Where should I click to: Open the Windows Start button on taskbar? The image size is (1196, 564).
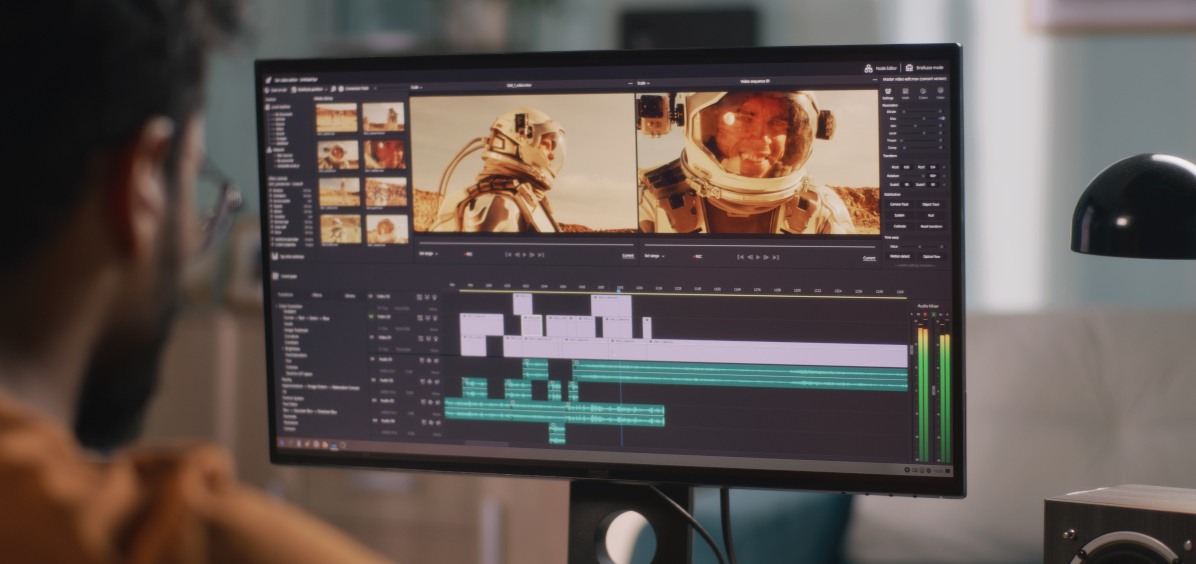click(282, 443)
